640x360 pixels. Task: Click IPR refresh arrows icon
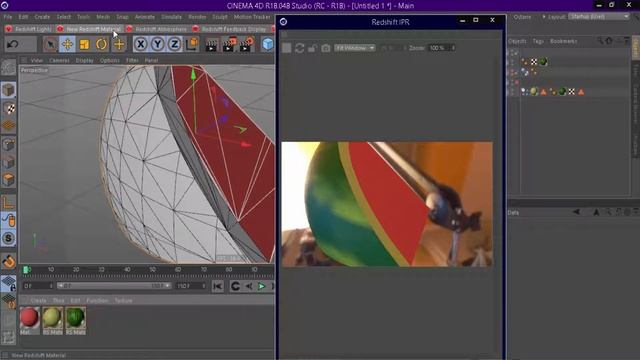300,48
